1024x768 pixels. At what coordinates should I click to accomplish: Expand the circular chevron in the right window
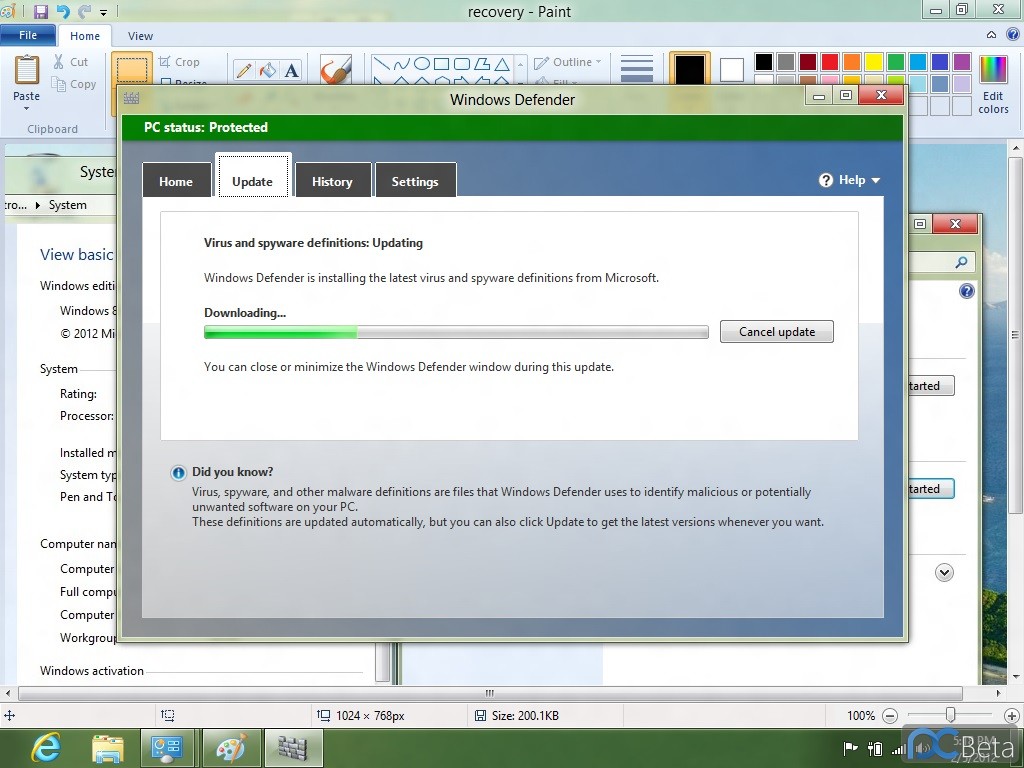944,572
